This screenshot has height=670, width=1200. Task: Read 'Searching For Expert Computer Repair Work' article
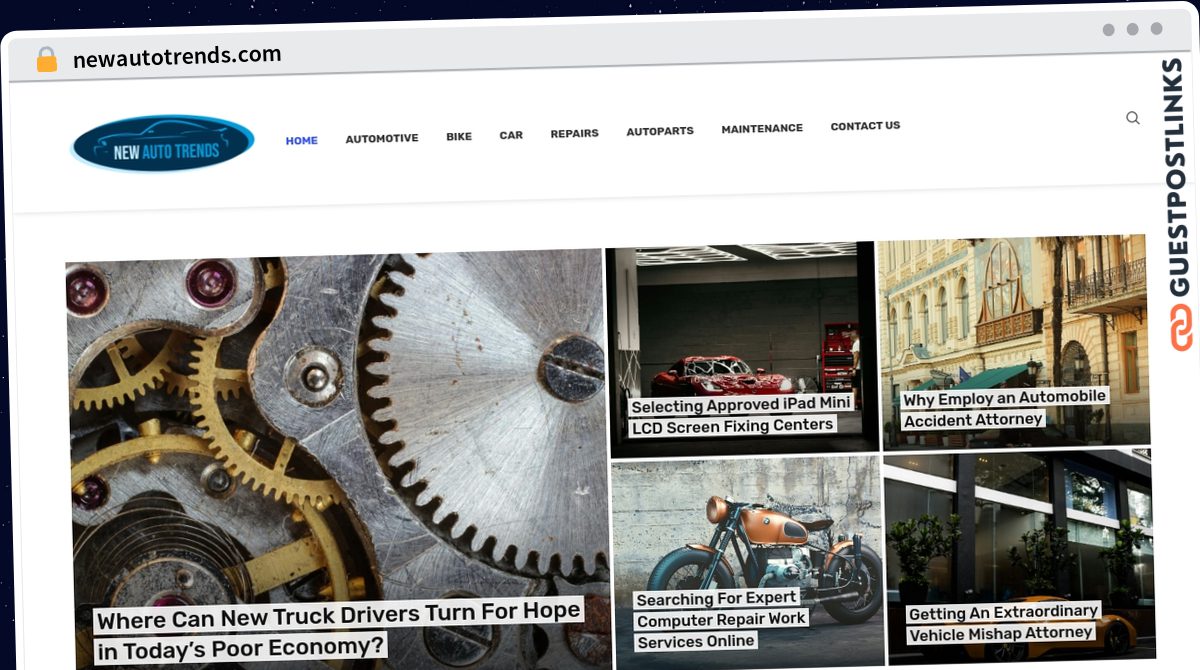[720, 620]
